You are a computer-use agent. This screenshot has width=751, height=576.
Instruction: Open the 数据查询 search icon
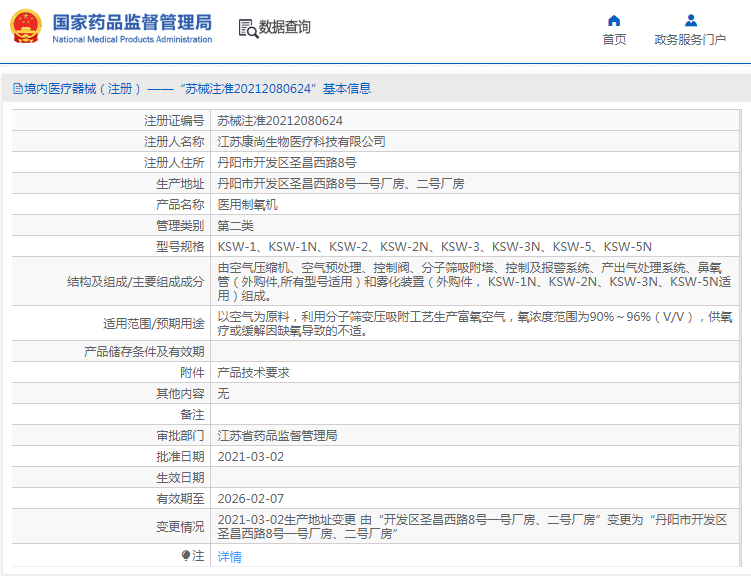point(248,29)
